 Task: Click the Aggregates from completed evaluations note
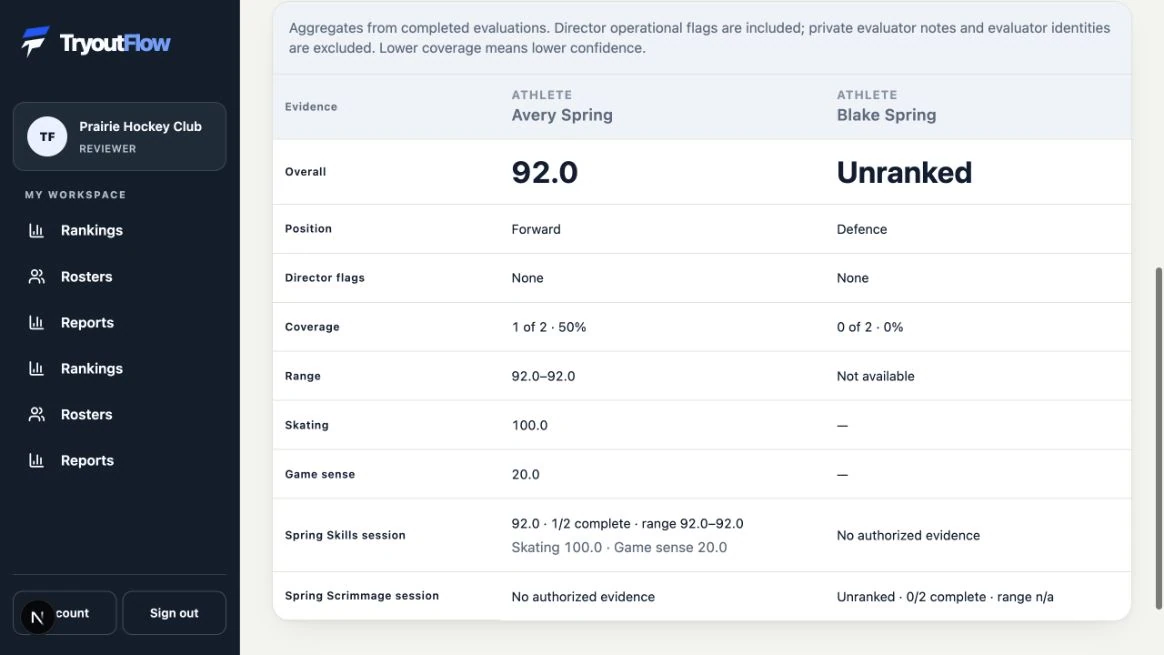(x=699, y=38)
